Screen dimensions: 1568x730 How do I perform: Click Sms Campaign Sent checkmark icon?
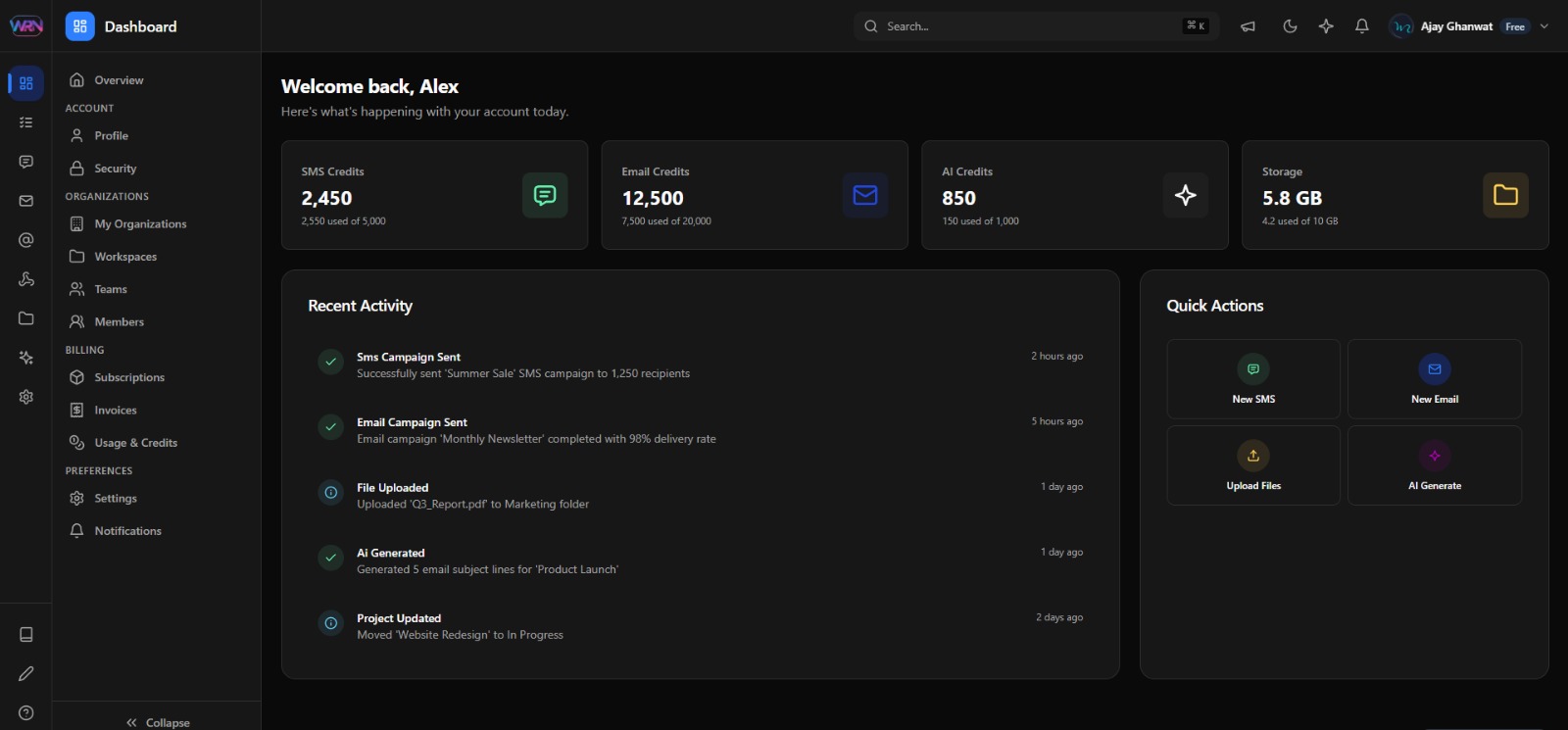pos(331,362)
